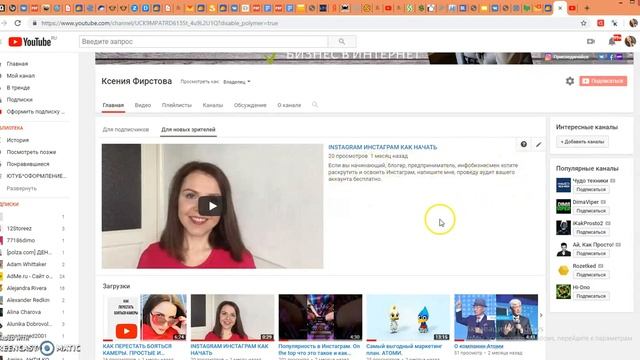Expand the Владелец view-as dropdown
The width and height of the screenshot is (640, 360).
(x=237, y=82)
